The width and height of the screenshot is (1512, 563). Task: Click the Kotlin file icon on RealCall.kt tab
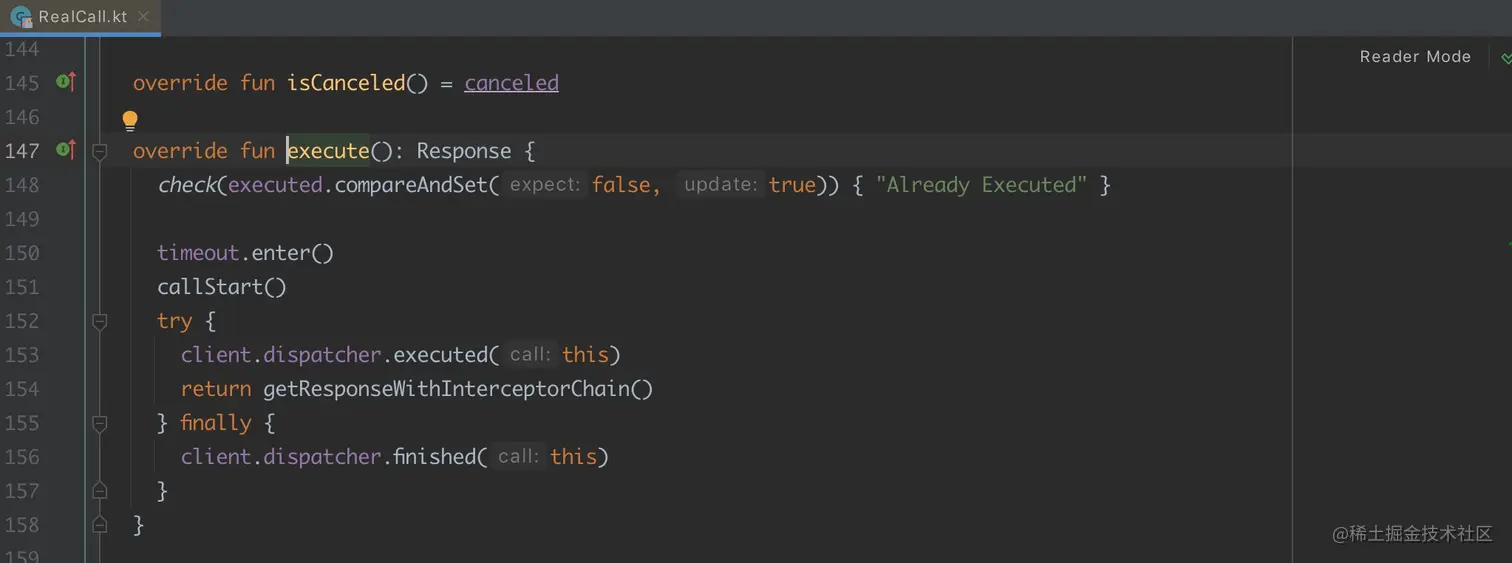coord(20,17)
